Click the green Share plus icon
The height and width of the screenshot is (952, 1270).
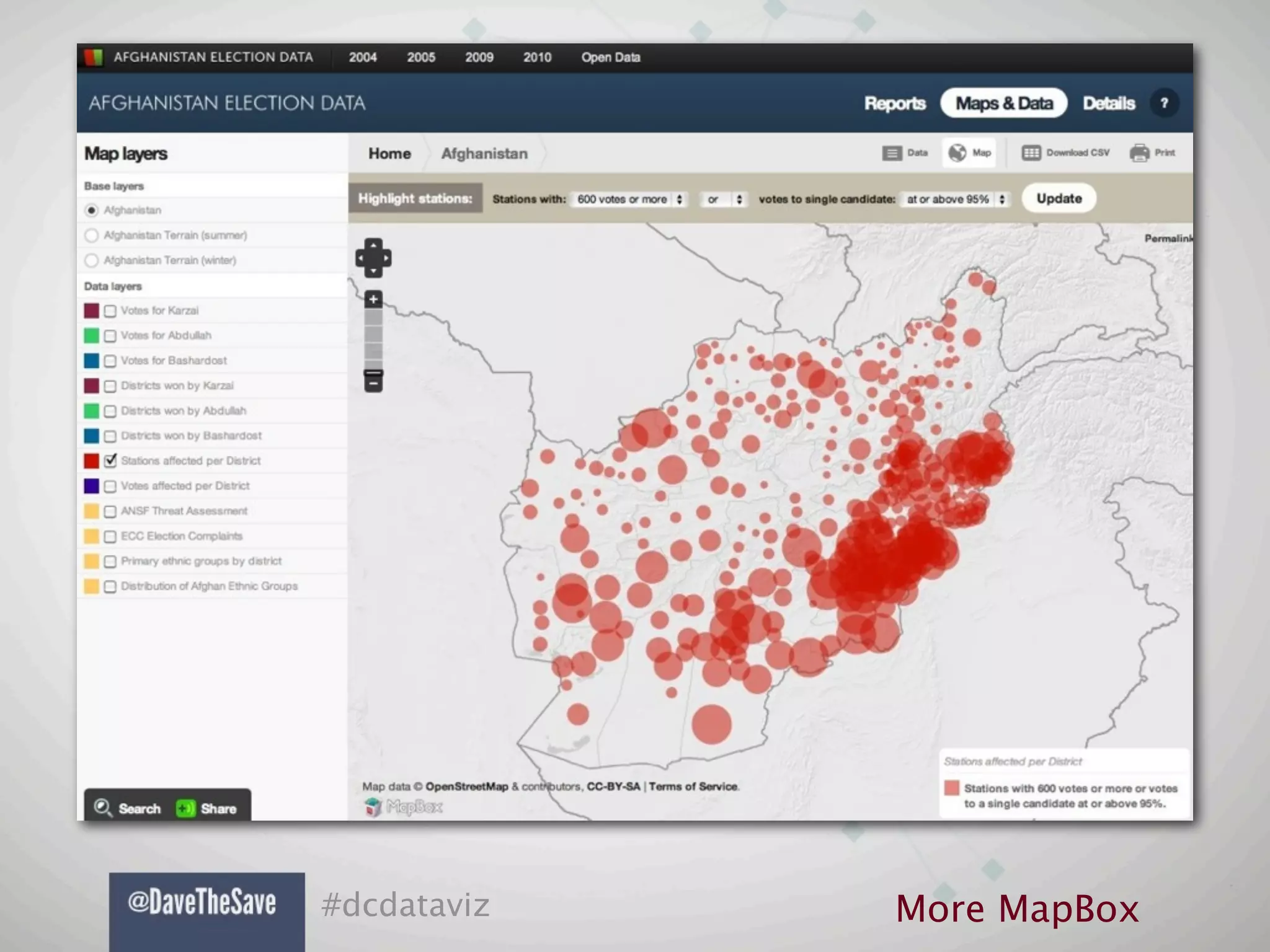point(185,808)
